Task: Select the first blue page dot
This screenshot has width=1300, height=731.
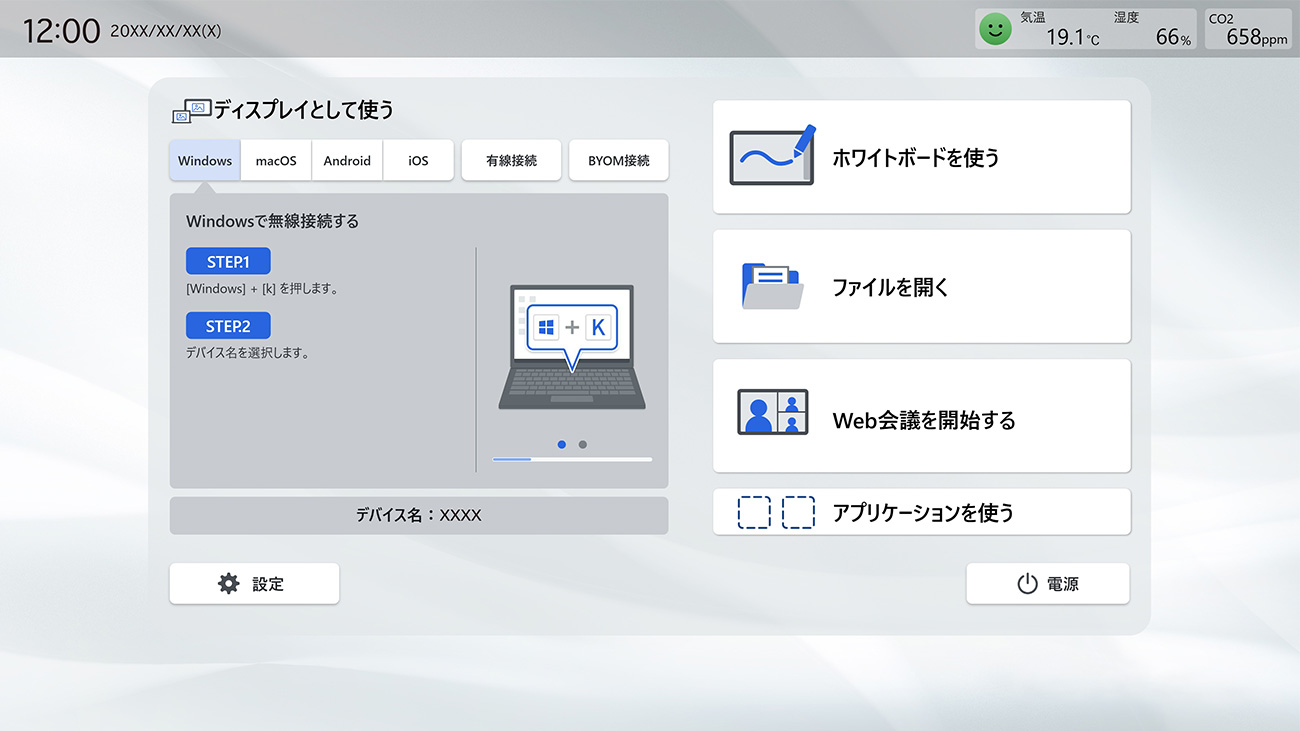Action: tap(562, 444)
